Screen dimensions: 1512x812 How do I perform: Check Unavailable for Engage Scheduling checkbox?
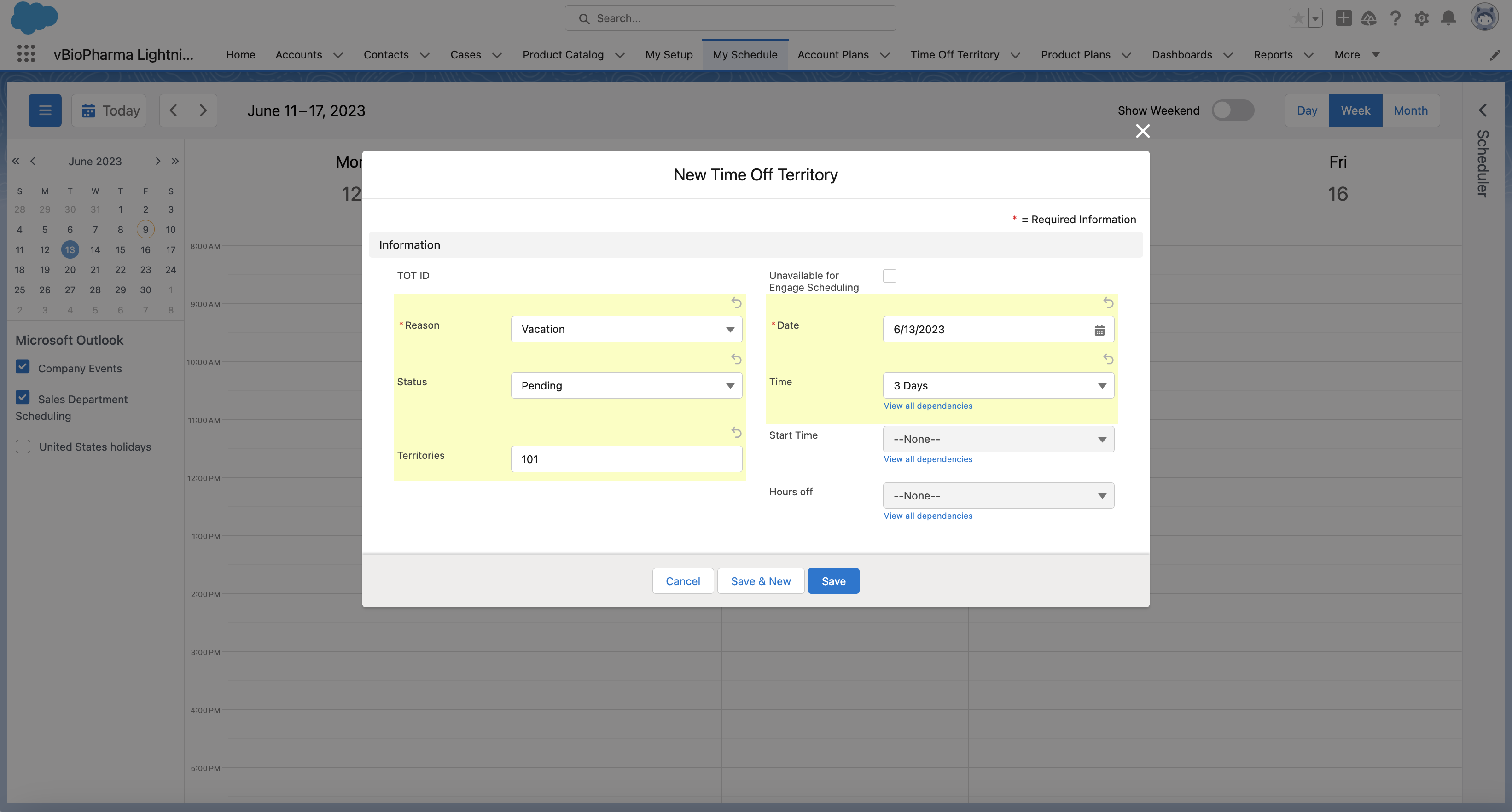click(x=889, y=276)
